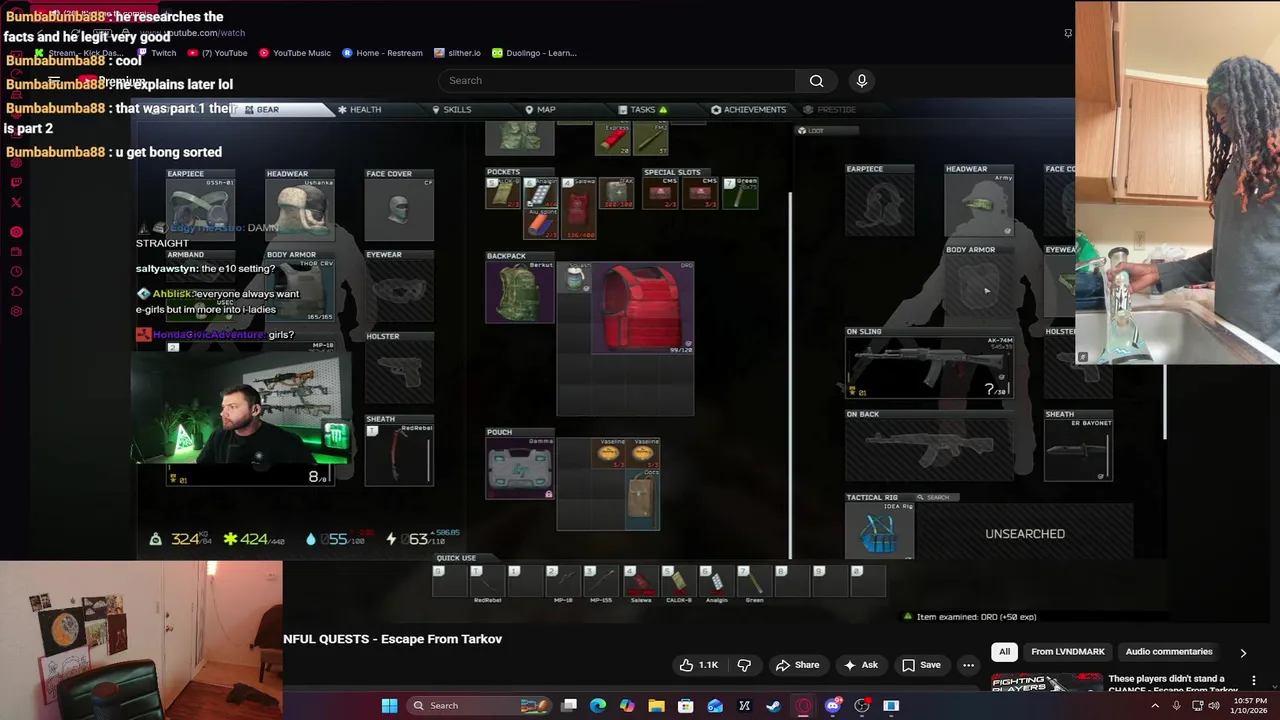Open the SKILLS tab

(x=452, y=109)
